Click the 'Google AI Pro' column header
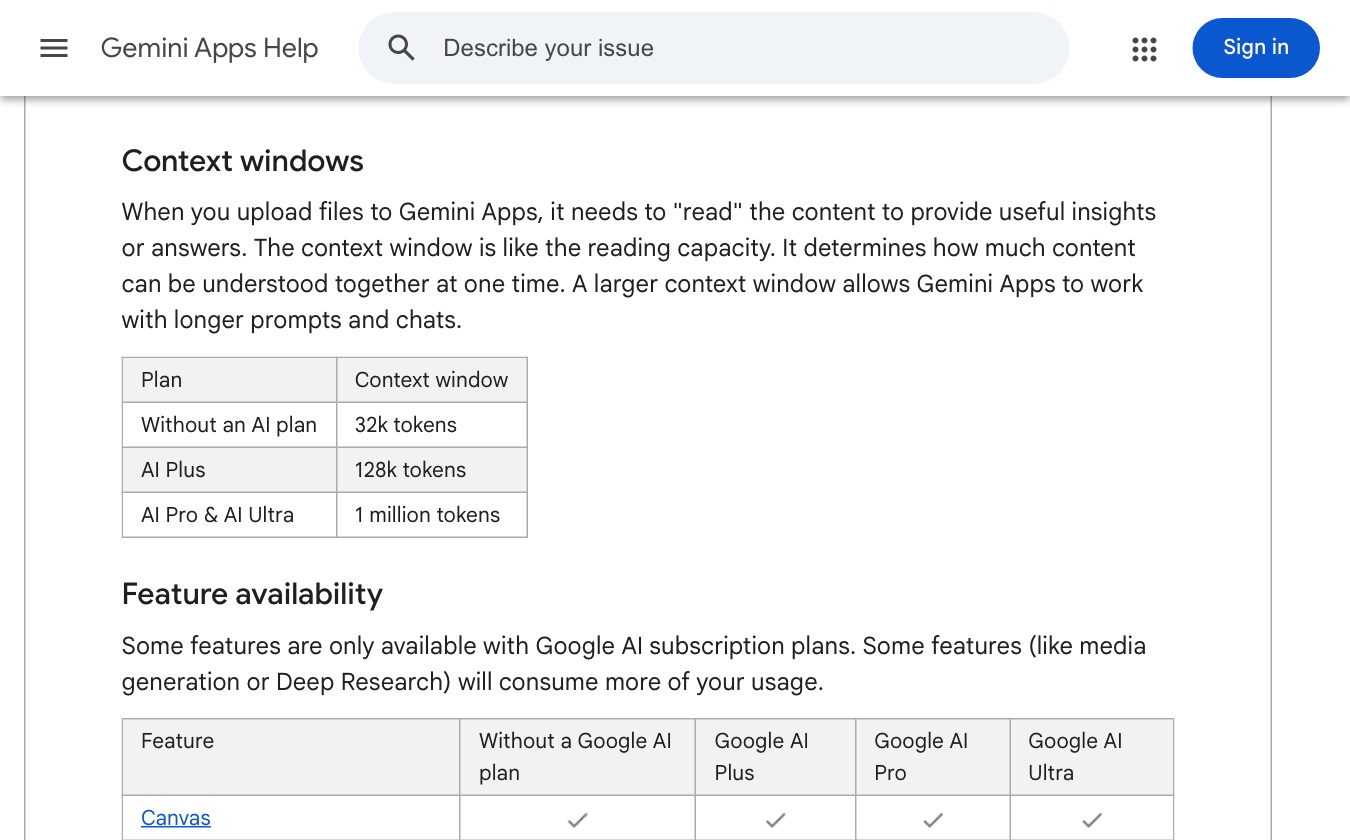This screenshot has width=1350, height=840. tap(933, 757)
